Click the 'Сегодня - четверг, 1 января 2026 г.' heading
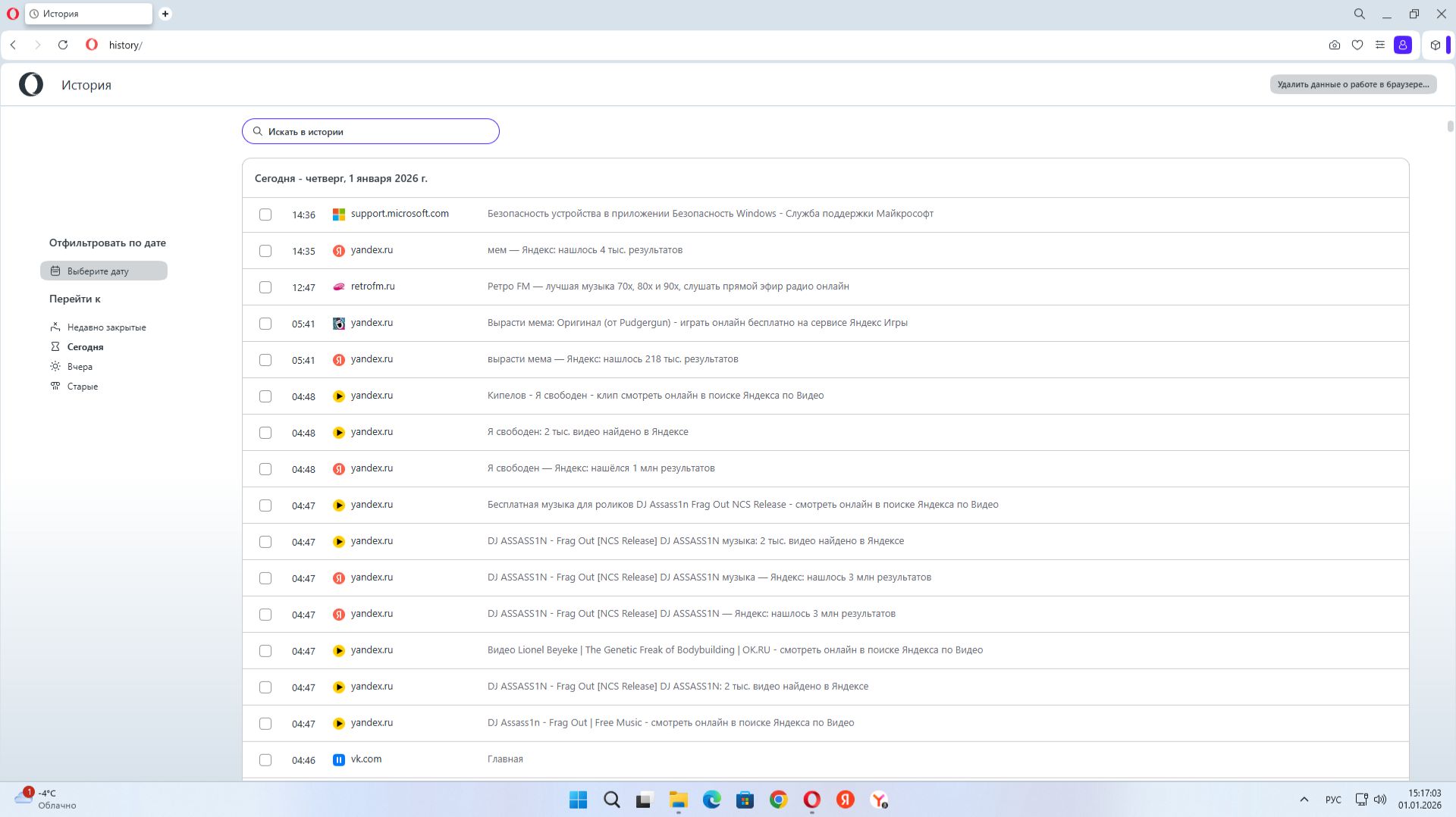The height and width of the screenshot is (817, 1456). coord(341,179)
